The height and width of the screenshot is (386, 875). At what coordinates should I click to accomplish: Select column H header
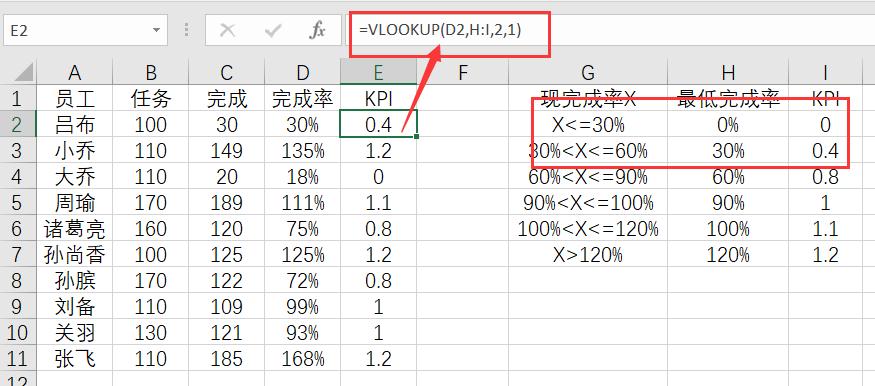point(728,72)
